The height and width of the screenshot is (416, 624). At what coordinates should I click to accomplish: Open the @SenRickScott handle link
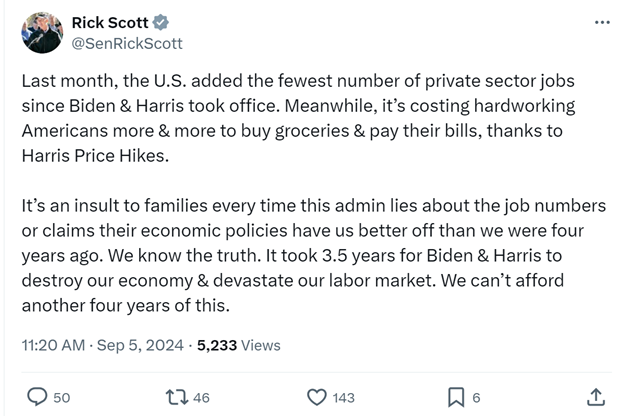(x=127, y=43)
